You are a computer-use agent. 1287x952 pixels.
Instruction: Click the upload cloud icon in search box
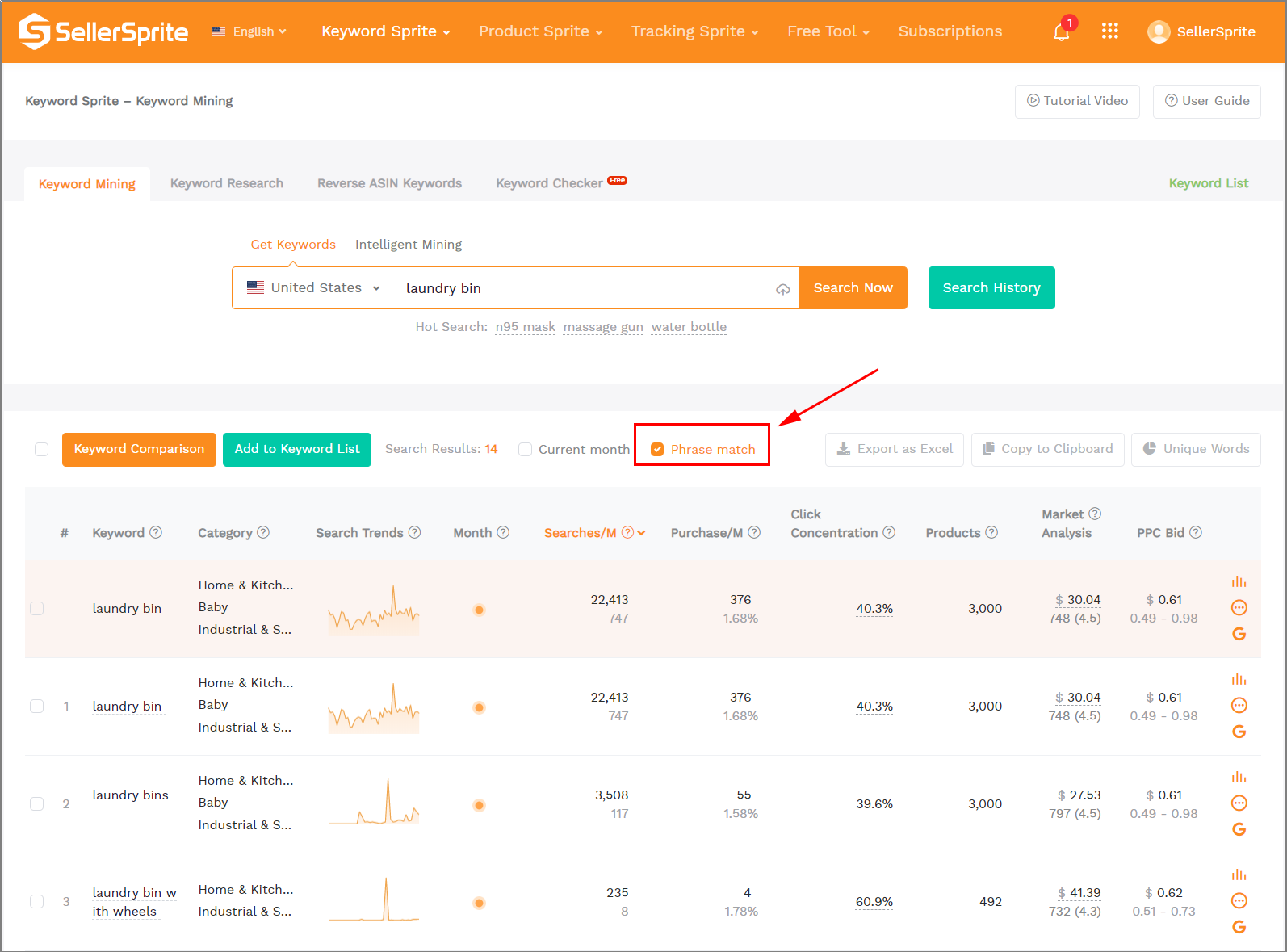click(x=782, y=289)
